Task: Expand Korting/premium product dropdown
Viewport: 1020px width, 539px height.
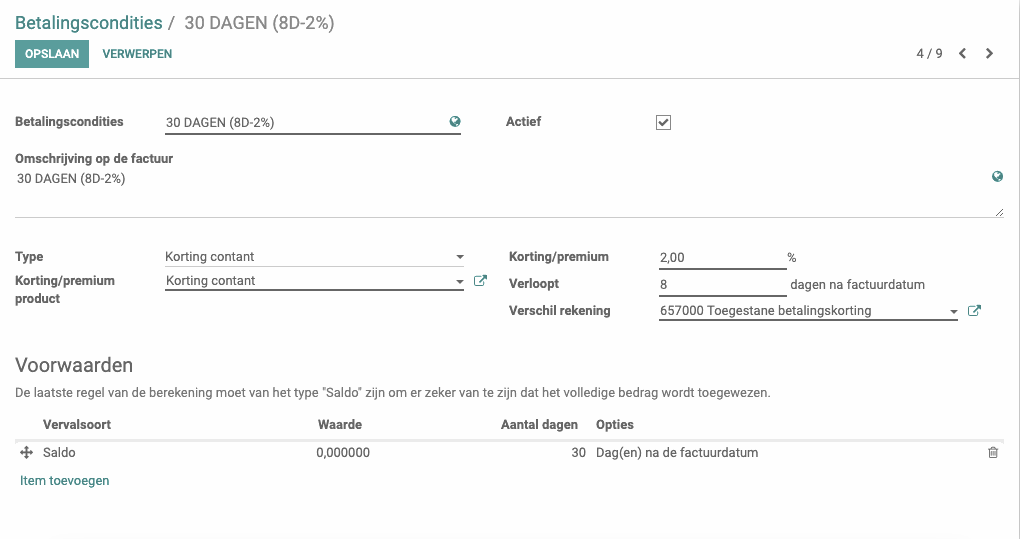Action: click(x=460, y=282)
